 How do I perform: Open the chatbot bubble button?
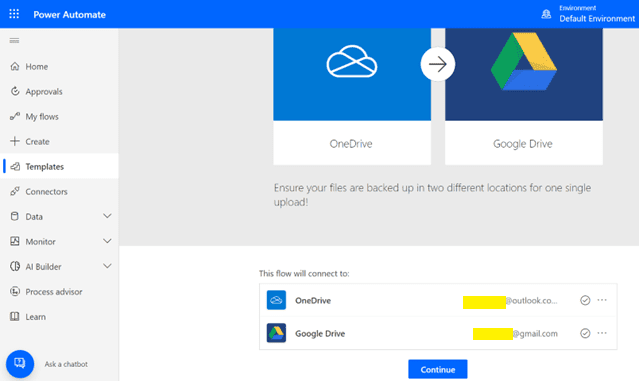pos(20,363)
